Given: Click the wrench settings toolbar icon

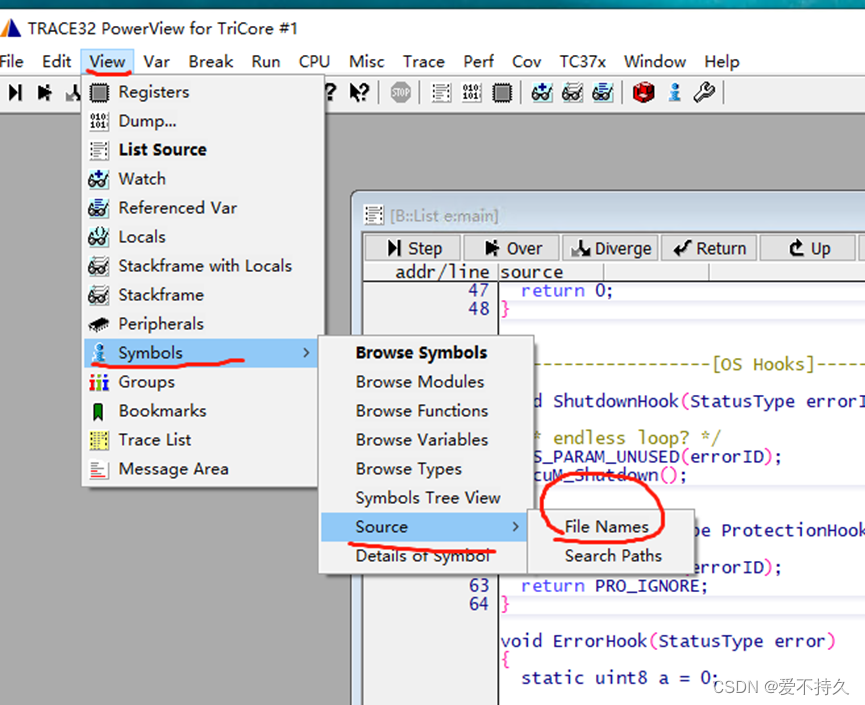Looking at the screenshot, I should click(704, 92).
